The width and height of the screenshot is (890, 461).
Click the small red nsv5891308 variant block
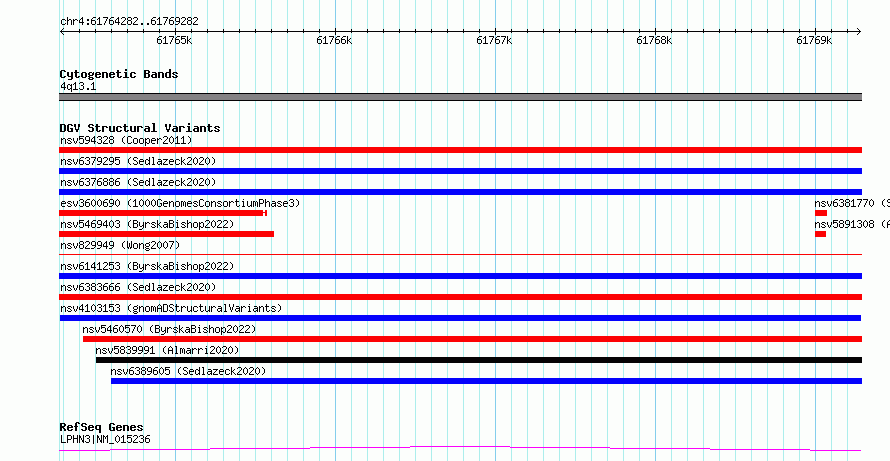[820, 234]
